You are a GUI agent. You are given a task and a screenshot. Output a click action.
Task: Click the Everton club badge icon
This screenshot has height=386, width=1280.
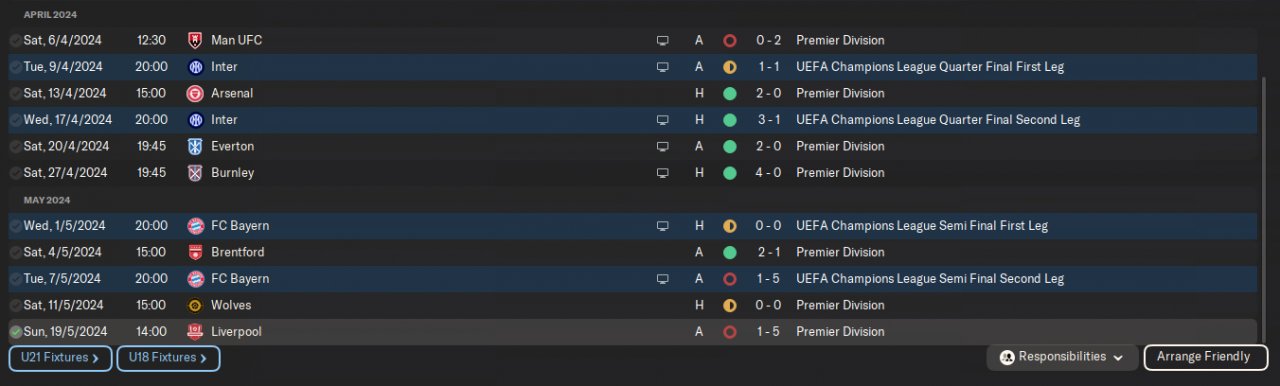[x=195, y=147]
